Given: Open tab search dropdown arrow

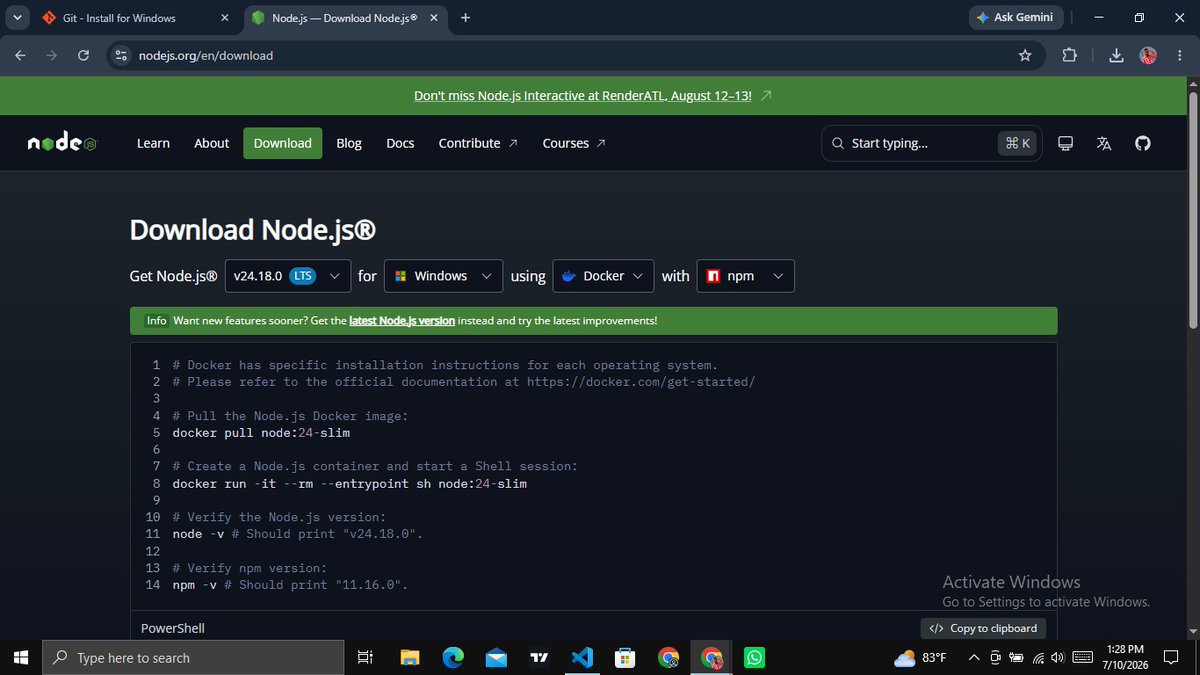Looking at the screenshot, I should coord(17,18).
